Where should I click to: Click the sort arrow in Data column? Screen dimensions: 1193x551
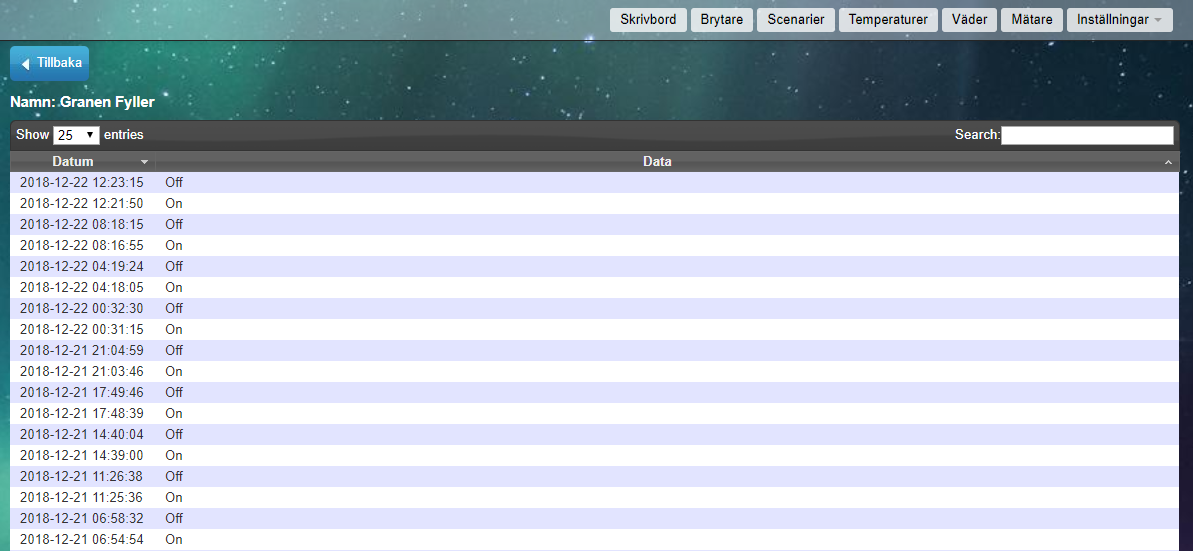point(1168,162)
